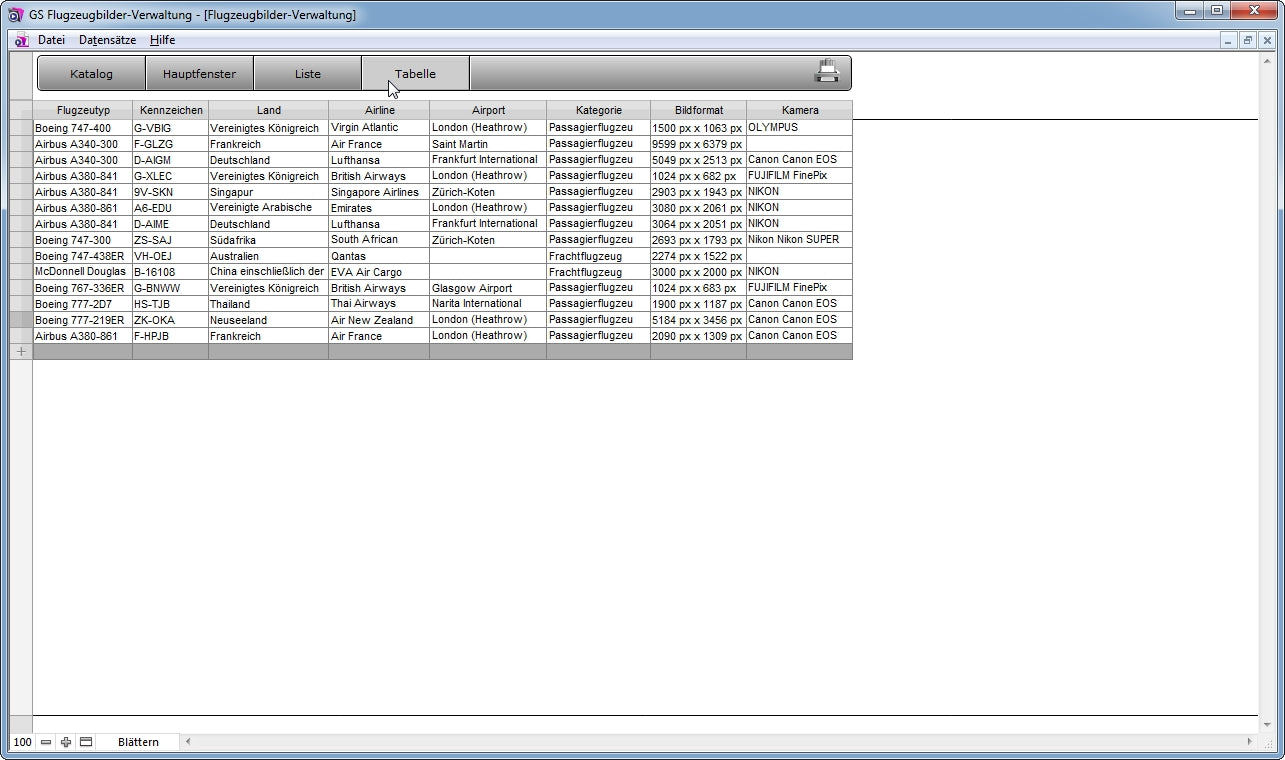The image size is (1285, 760).
Task: Select Kennzeichen cell G-VBIG
Action: pyautogui.click(x=171, y=128)
